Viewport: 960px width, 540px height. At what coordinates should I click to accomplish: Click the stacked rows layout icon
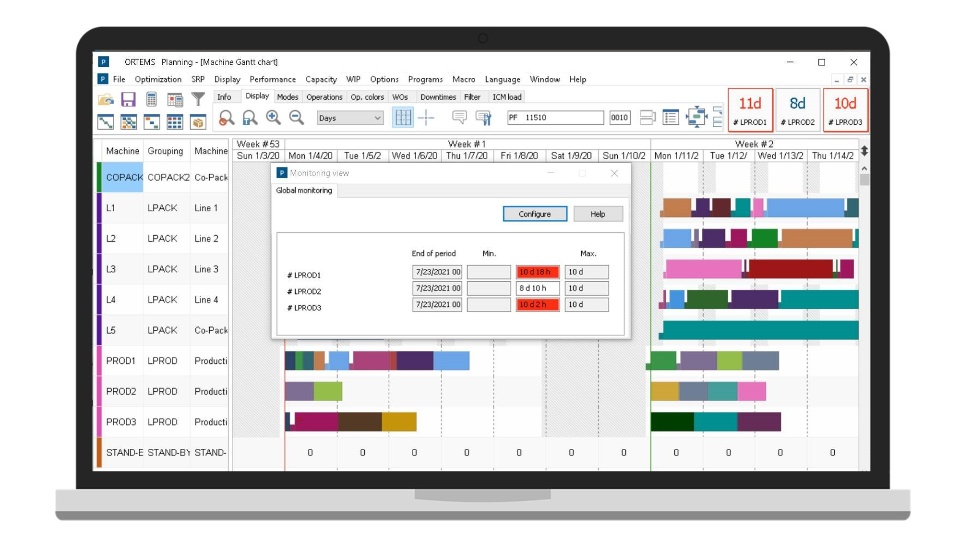647,117
